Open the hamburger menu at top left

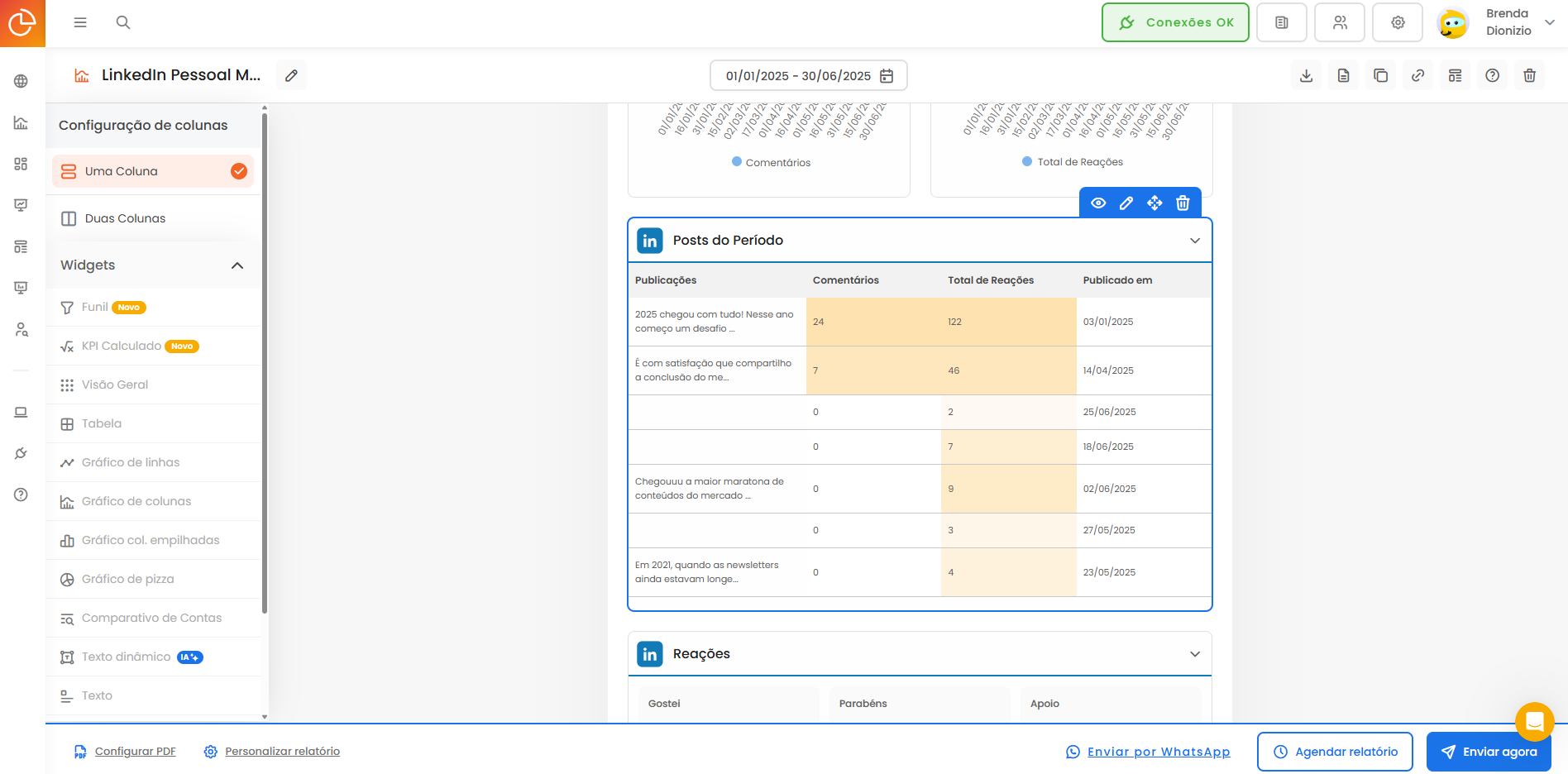click(x=80, y=22)
